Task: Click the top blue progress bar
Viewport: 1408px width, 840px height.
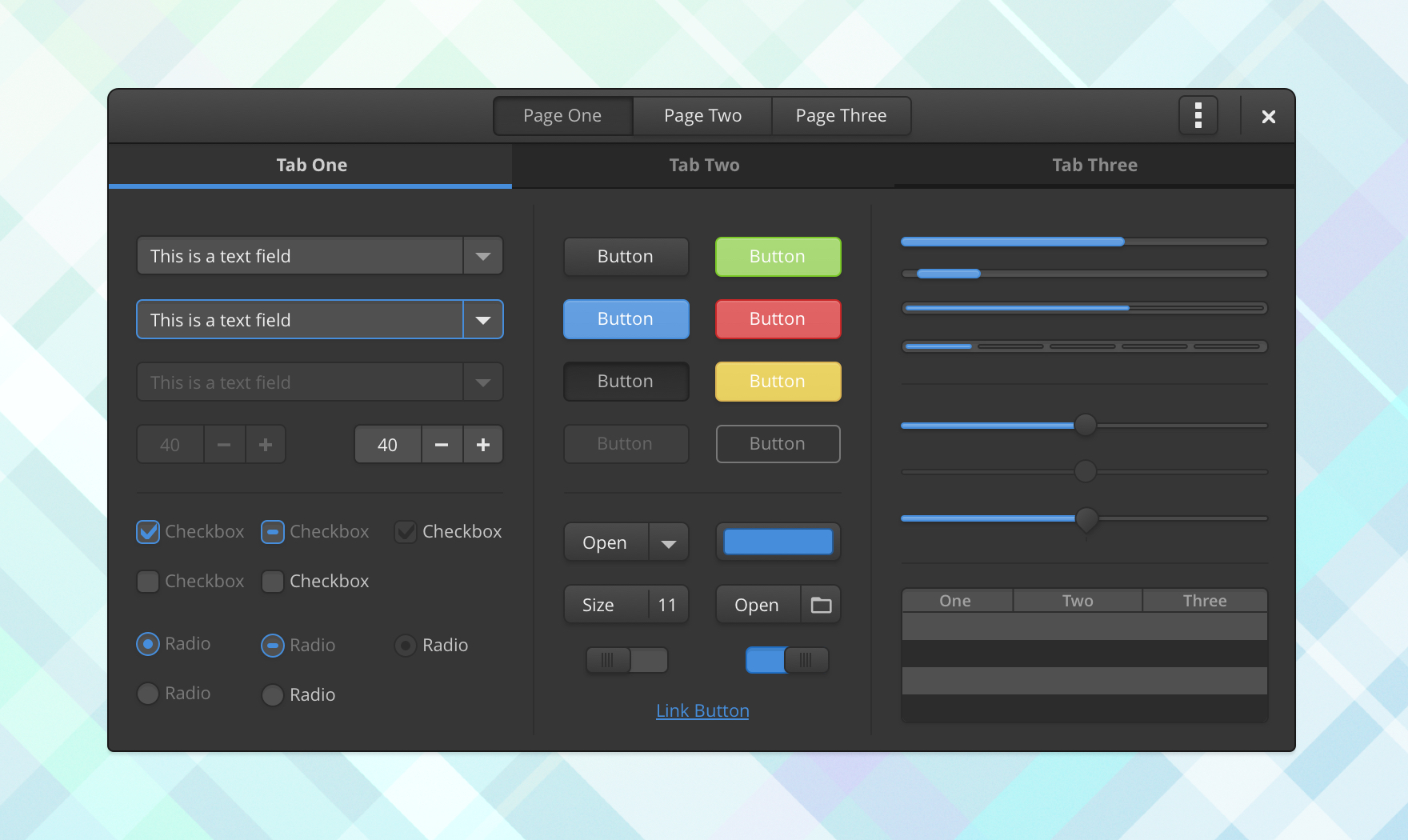Action: (1085, 242)
